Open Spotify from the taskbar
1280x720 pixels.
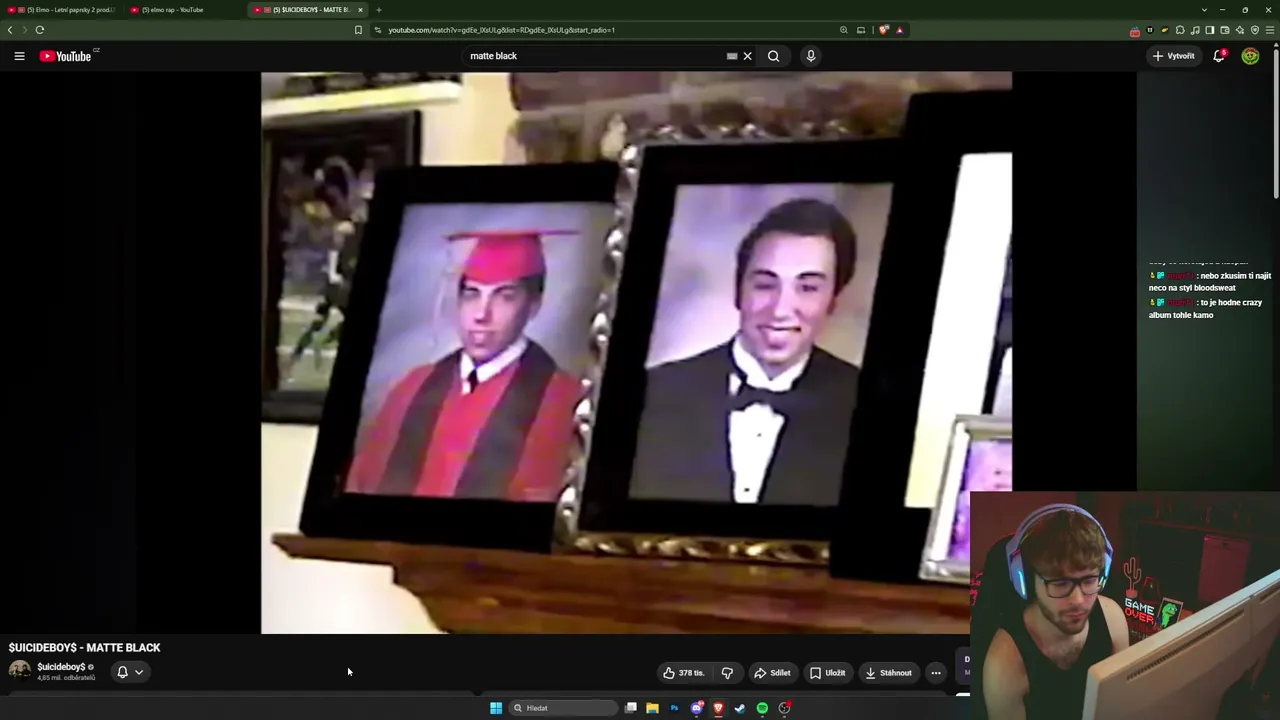click(x=762, y=708)
